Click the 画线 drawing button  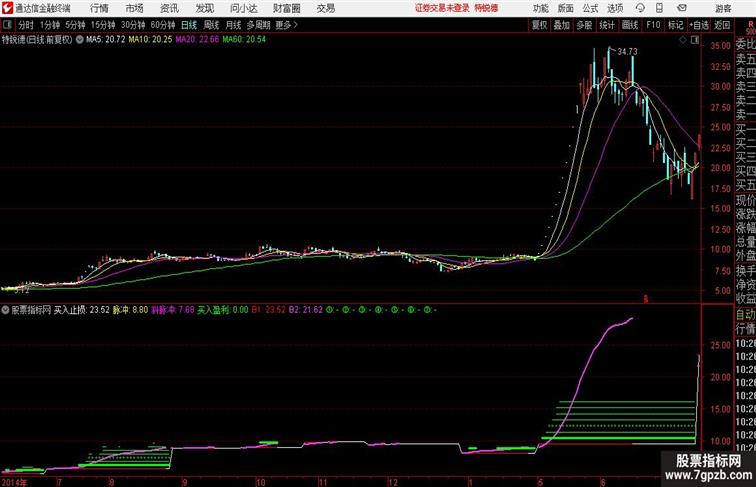tap(630, 25)
